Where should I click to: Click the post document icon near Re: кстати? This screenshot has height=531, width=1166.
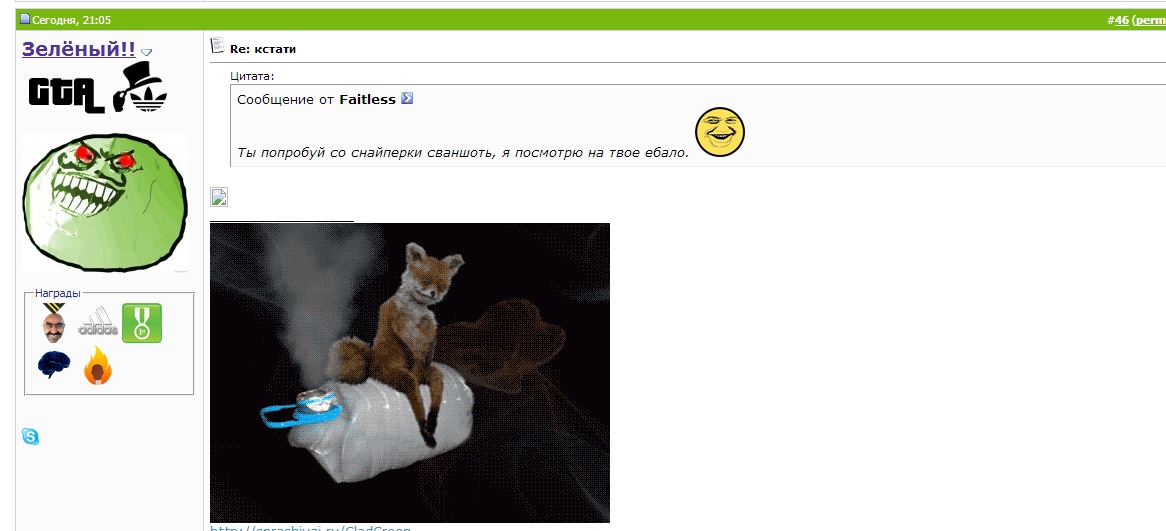(x=217, y=46)
